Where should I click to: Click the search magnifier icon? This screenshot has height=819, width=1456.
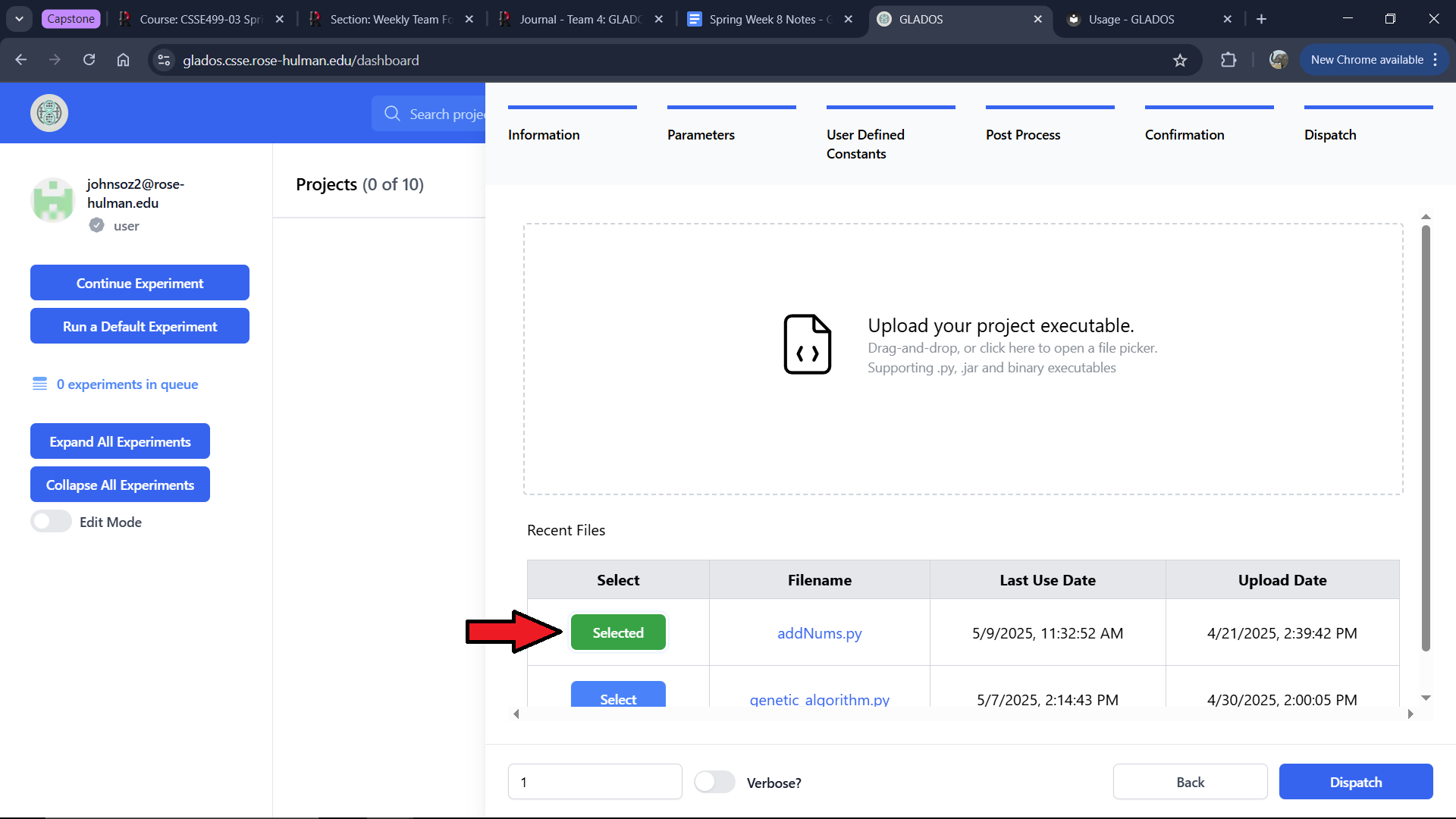[x=392, y=114]
